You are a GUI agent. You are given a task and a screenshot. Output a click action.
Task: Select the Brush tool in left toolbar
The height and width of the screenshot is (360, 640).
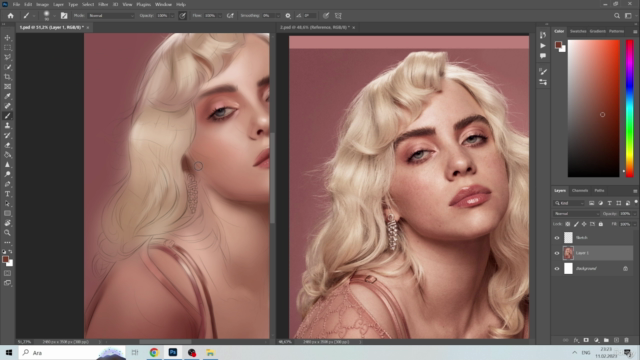[7, 116]
